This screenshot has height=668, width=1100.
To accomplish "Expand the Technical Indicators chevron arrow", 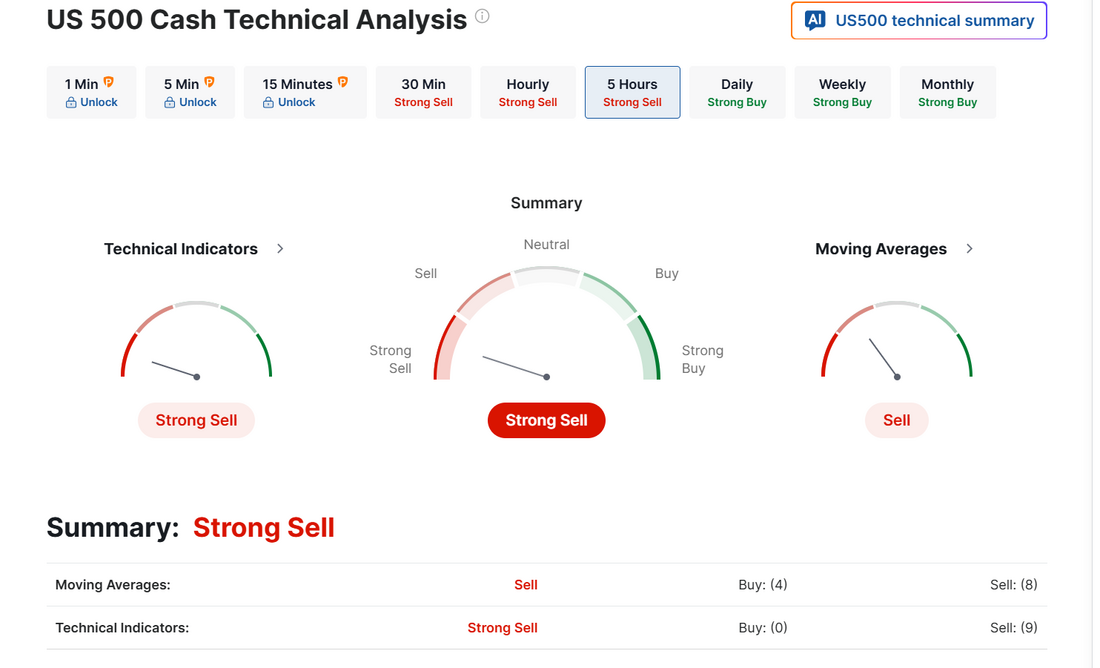I will (x=280, y=249).
